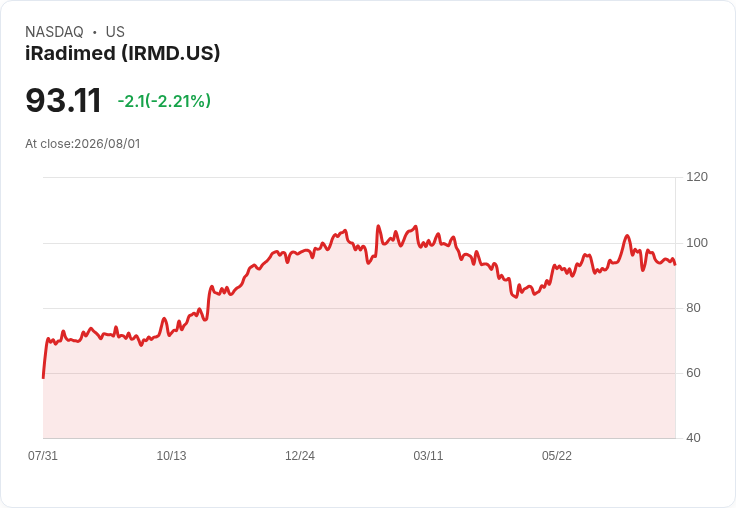Click the dot separator between NASDAQ and US
This screenshot has height=508, width=736.
pos(94,32)
